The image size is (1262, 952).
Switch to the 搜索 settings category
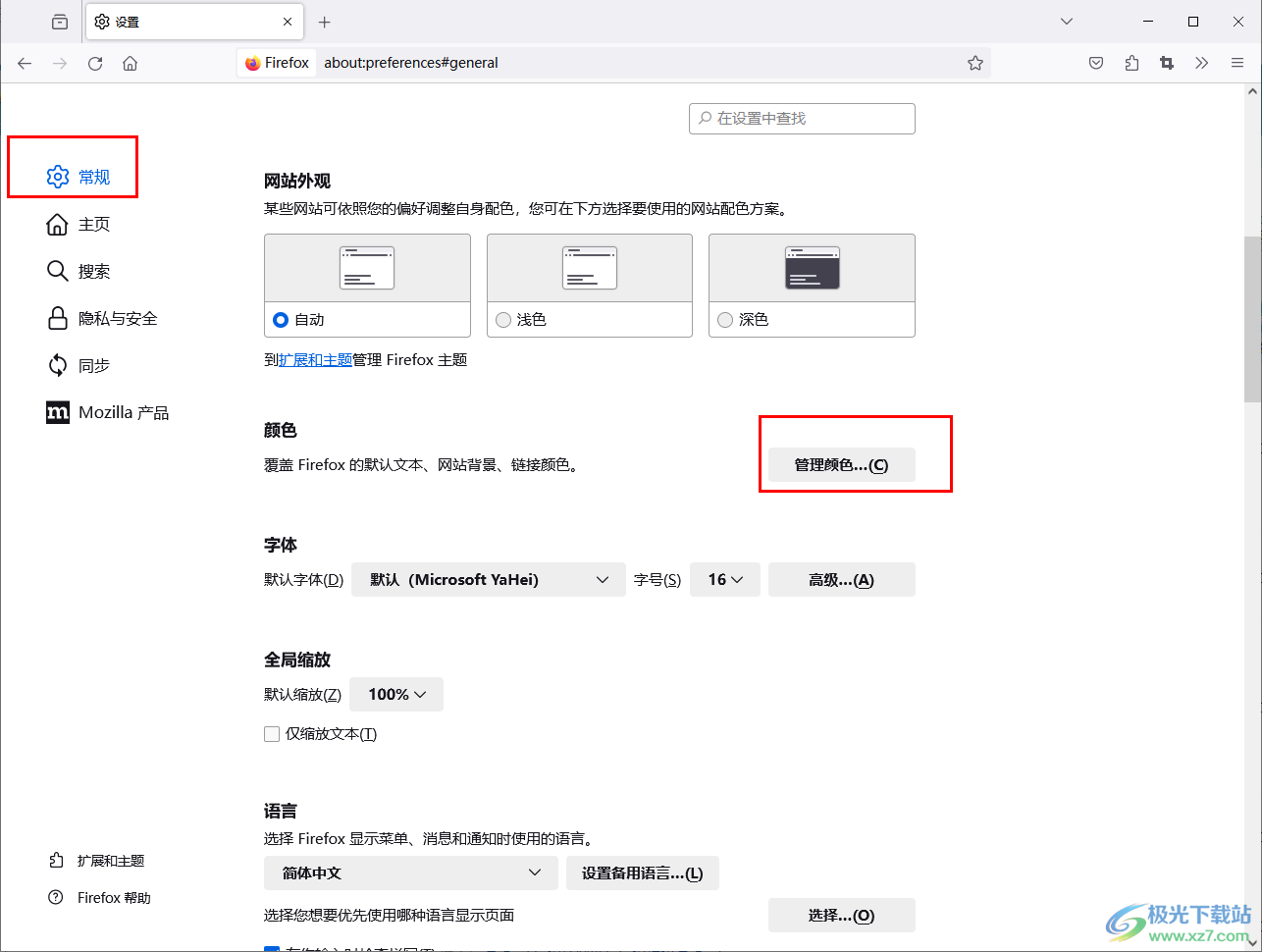[79, 271]
